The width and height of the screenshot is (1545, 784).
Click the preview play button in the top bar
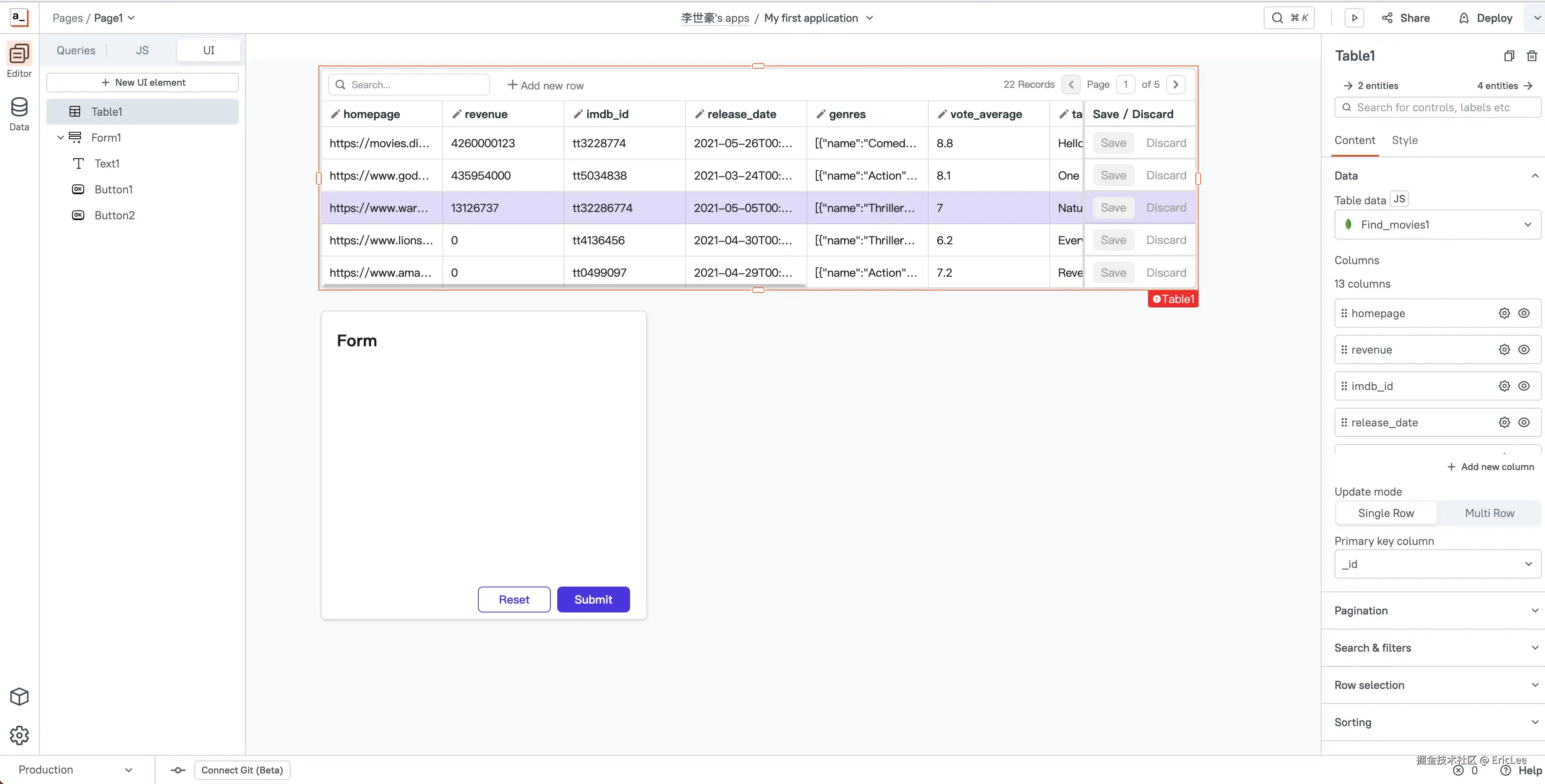[1354, 18]
